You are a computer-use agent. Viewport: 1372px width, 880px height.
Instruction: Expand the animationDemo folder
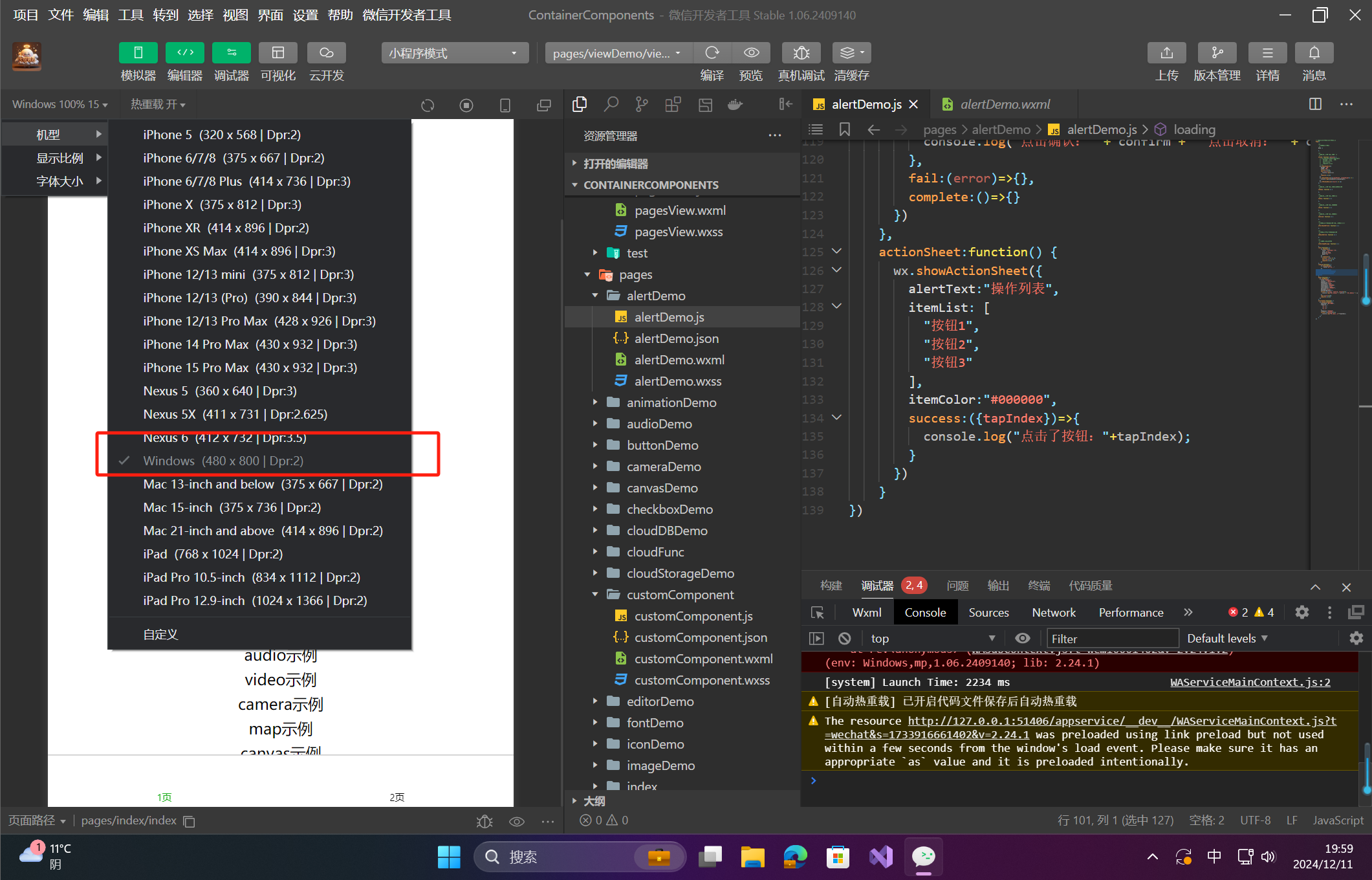pos(671,402)
